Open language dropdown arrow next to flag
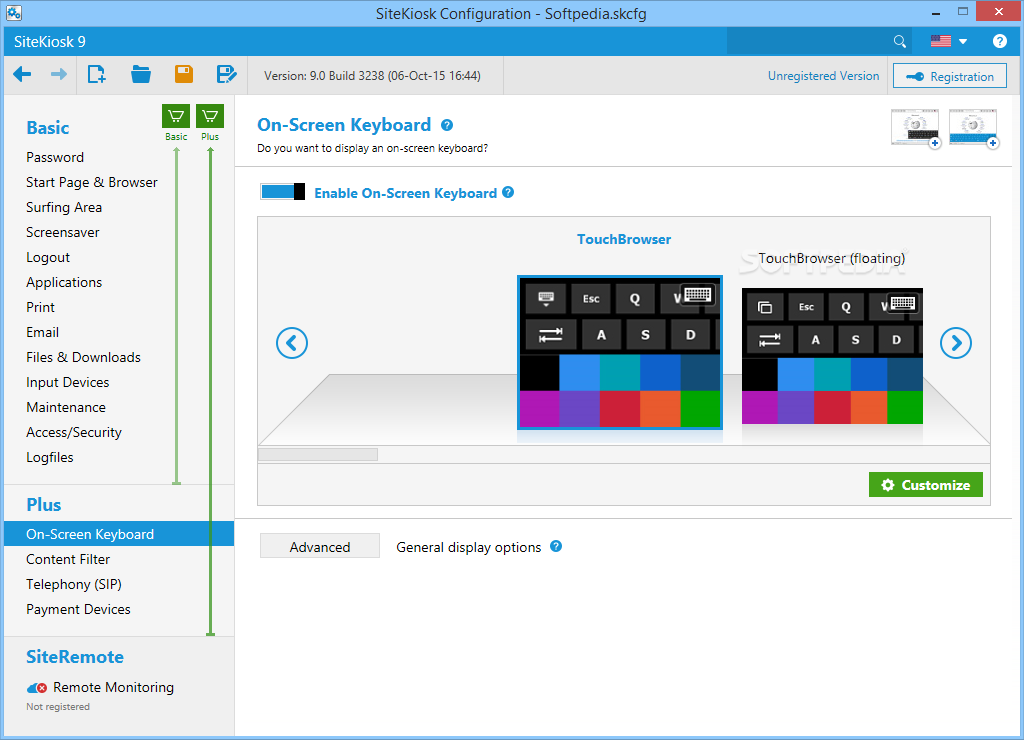1024x740 pixels. [x=963, y=41]
